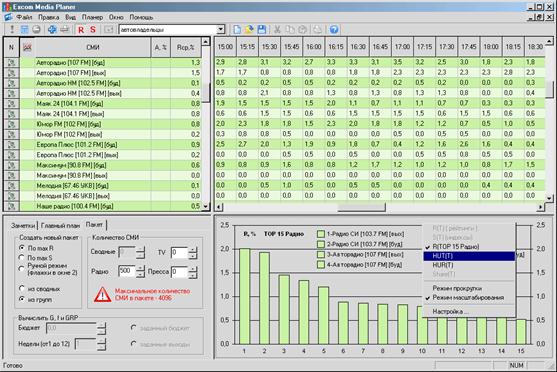Expand the target audience combo box
557x372 pixels.
pyautogui.click(x=221, y=29)
